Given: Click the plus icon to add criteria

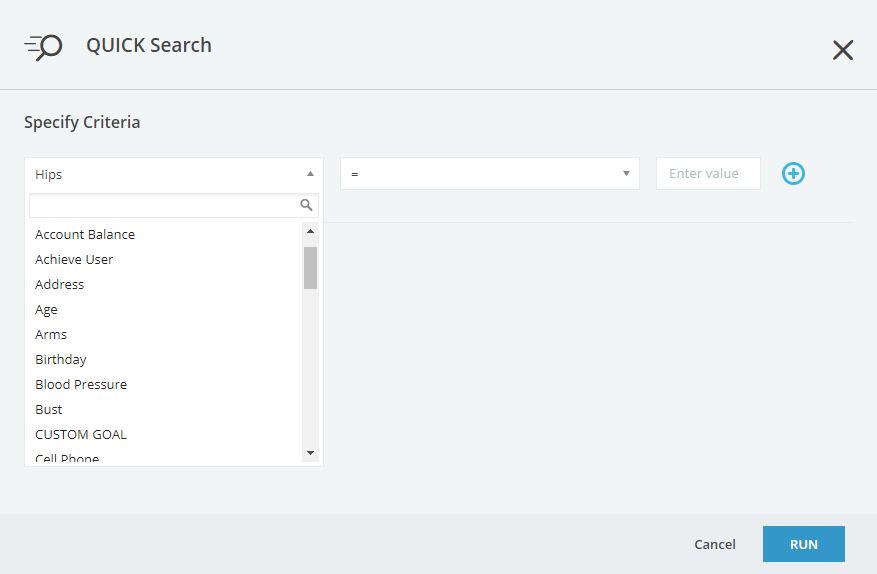Looking at the screenshot, I should (793, 173).
